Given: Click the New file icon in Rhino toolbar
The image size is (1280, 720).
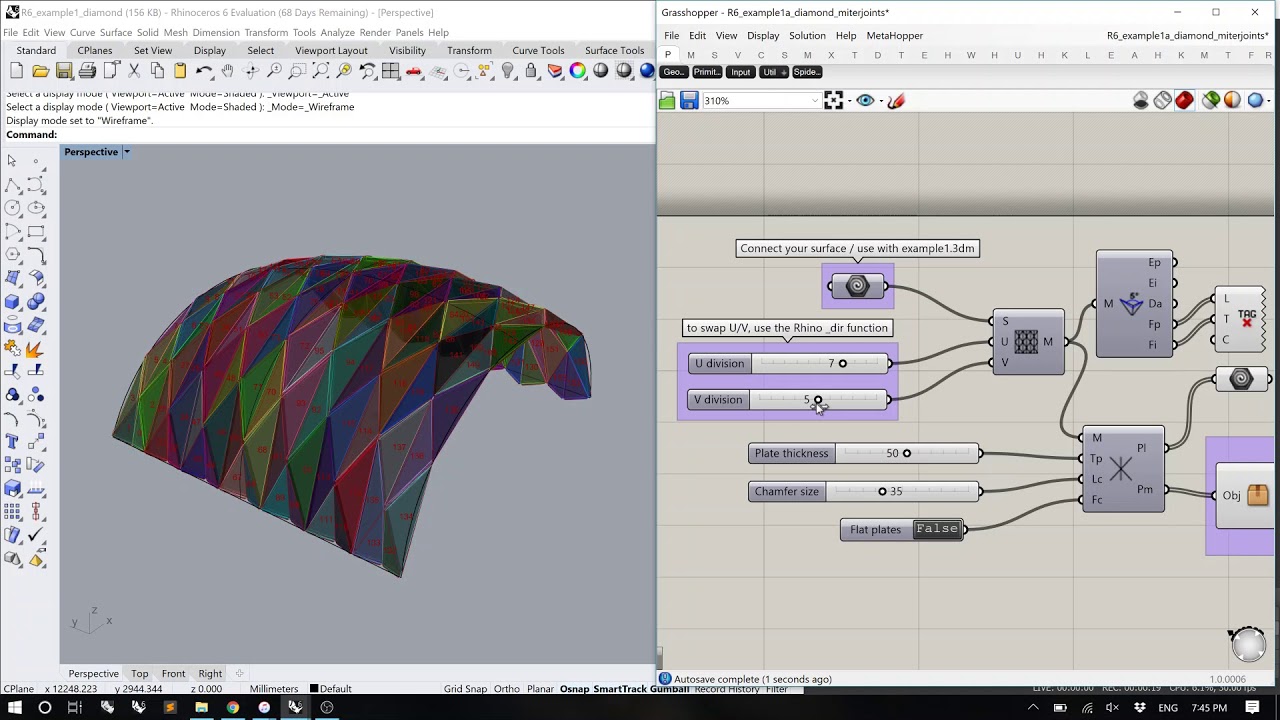Looking at the screenshot, I should click(16, 71).
